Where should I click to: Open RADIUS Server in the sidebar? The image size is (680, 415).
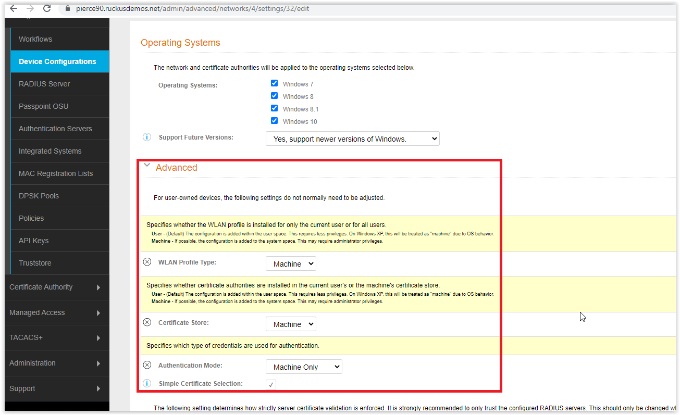pyautogui.click(x=45, y=84)
